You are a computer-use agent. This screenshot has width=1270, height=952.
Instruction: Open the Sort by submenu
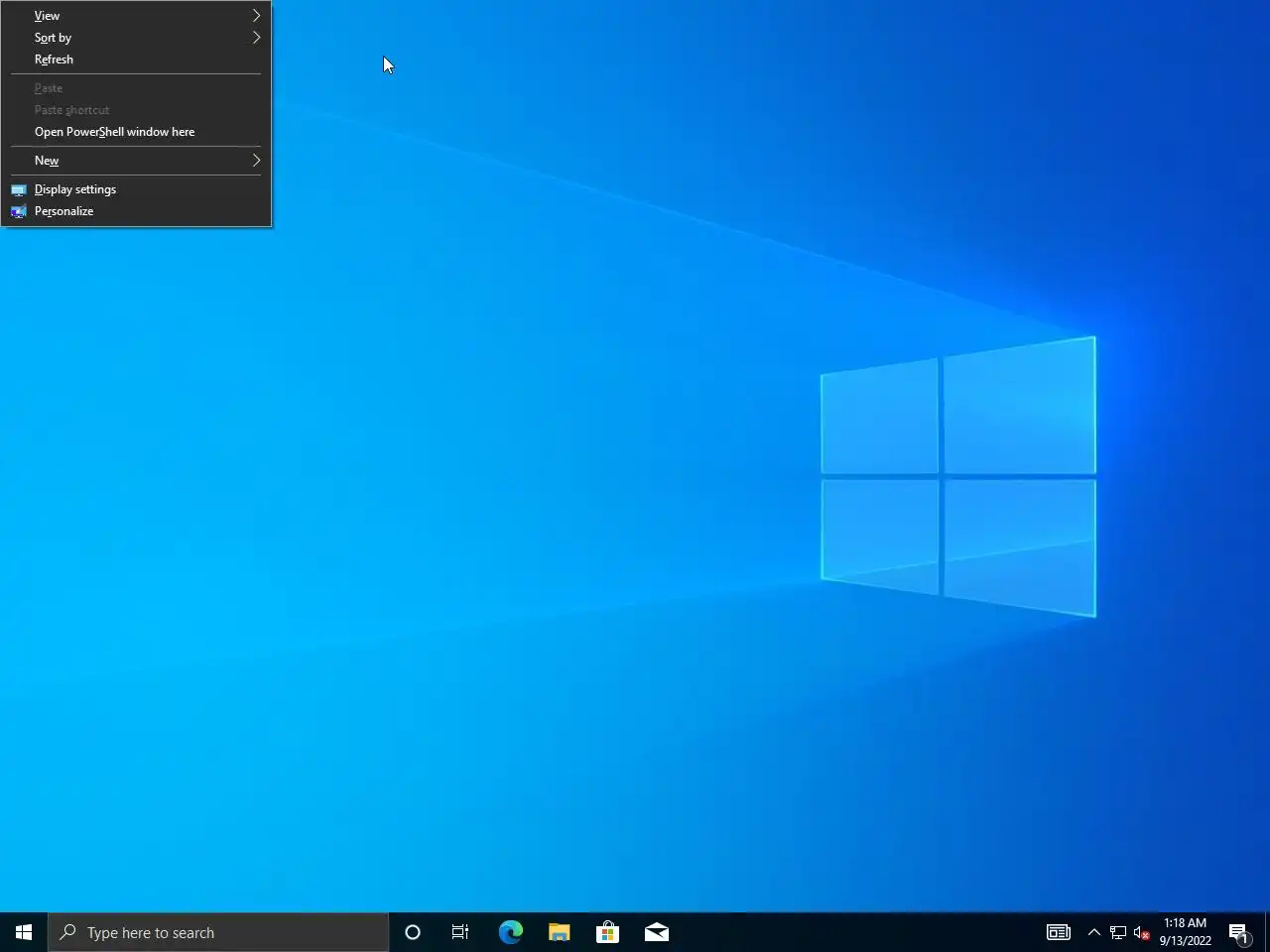136,38
